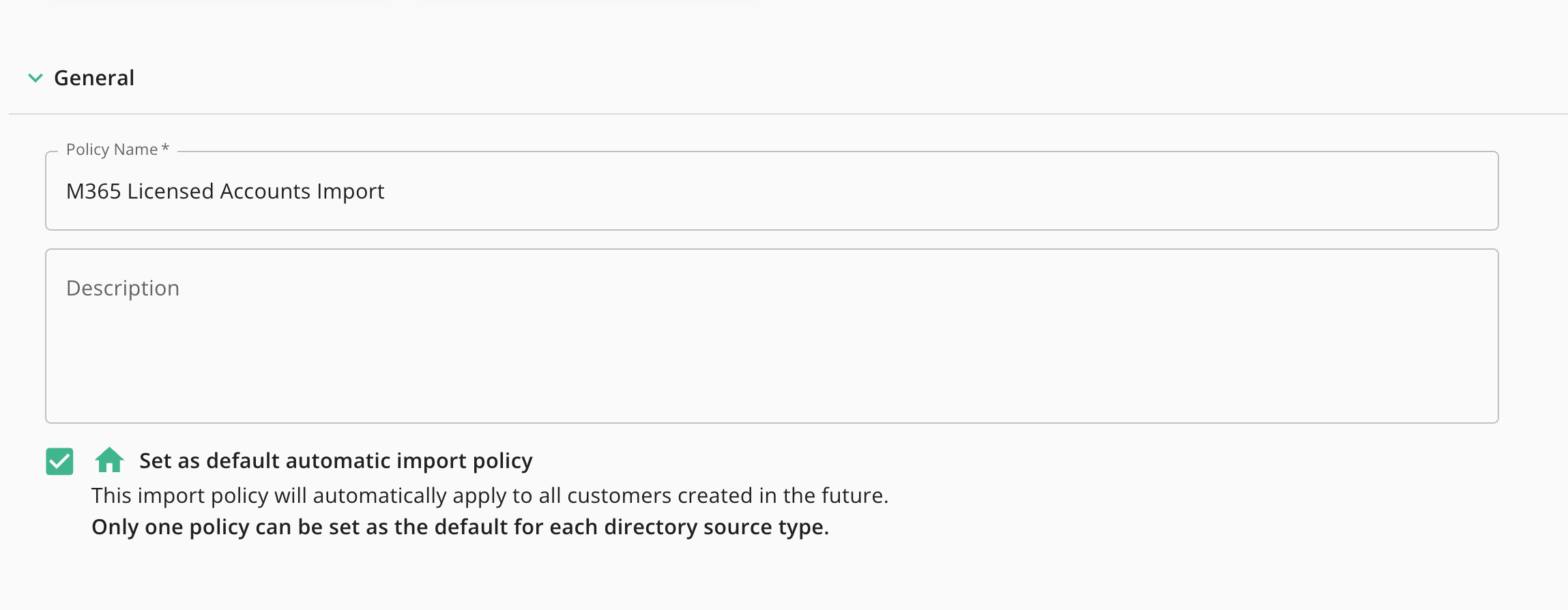
Task: Place the cursor in the 'M365 Licensed Accounts Import' text
Action: tap(225, 192)
